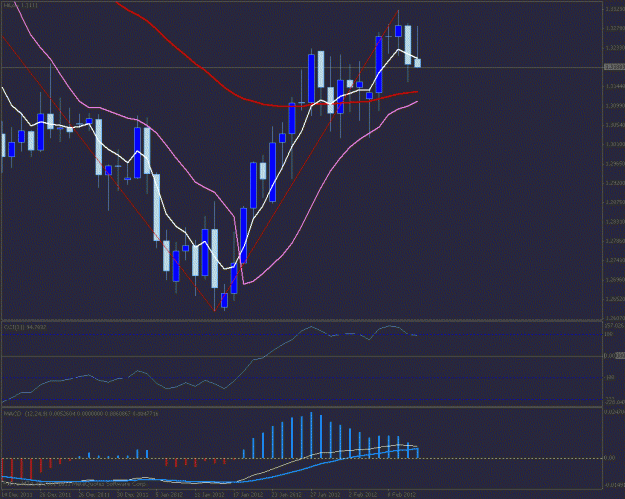Click the CCI 100 level label

(609, 334)
